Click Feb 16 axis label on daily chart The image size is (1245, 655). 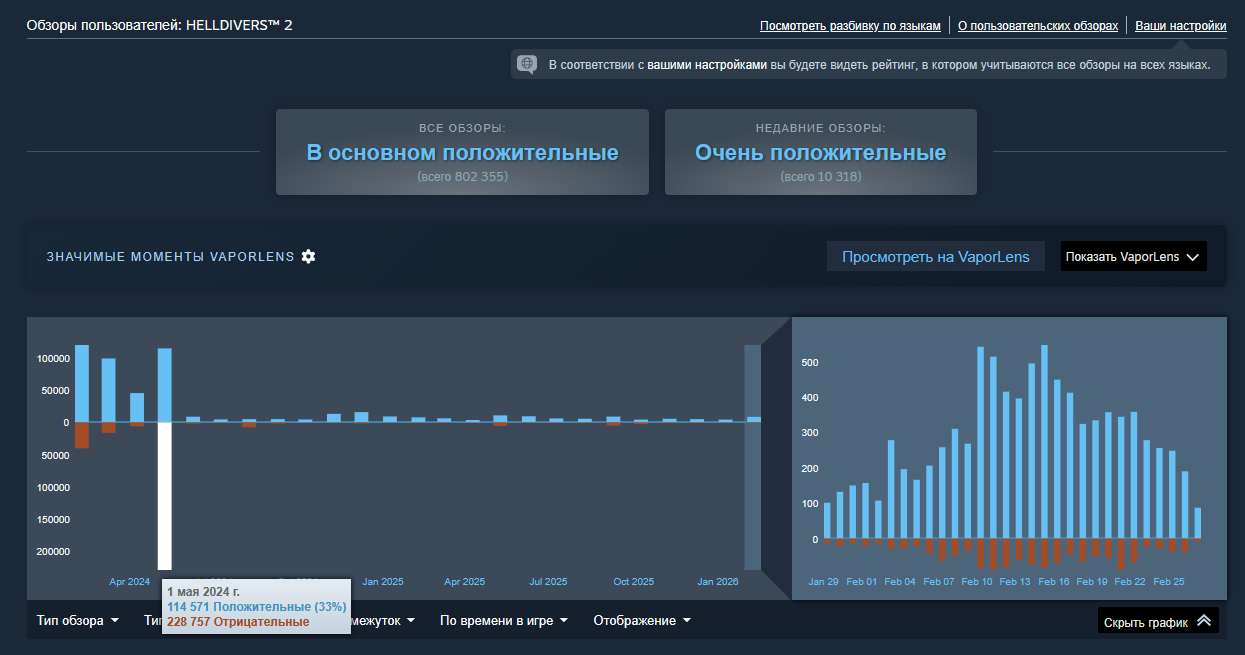coord(1054,581)
